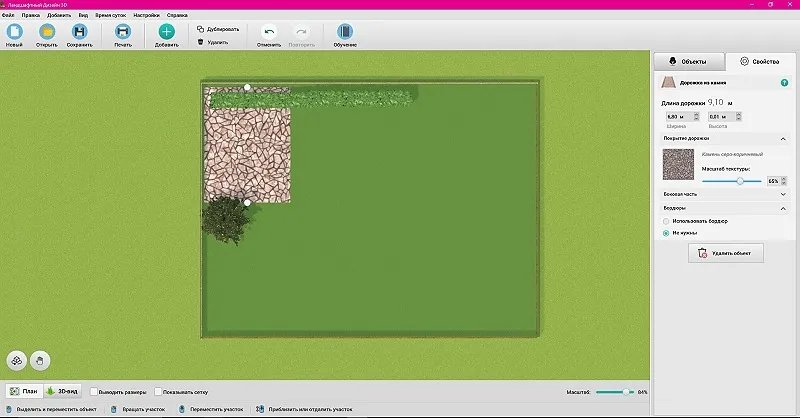Click the Ширина width spinner arrows
This screenshot has height=418, width=800.
click(x=696, y=117)
